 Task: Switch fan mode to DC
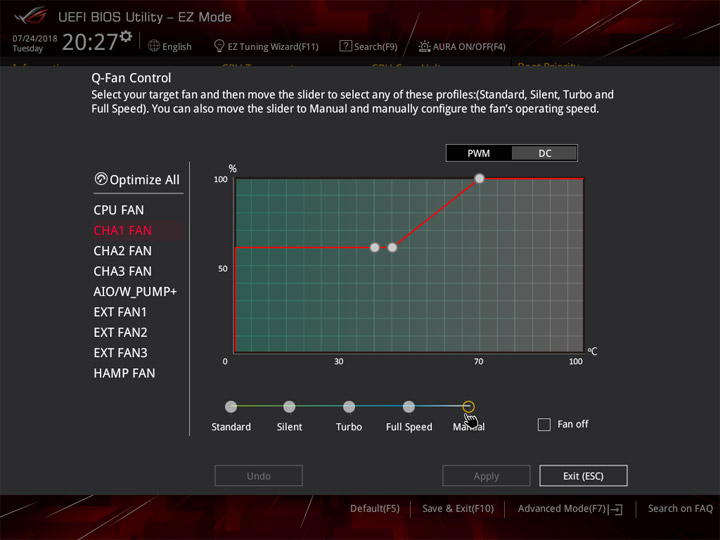click(x=545, y=153)
